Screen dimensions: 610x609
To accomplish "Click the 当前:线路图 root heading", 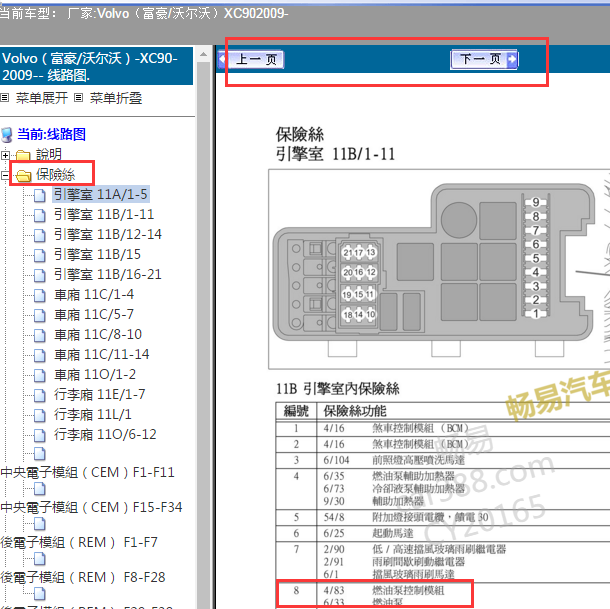I will pyautogui.click(x=51, y=134).
